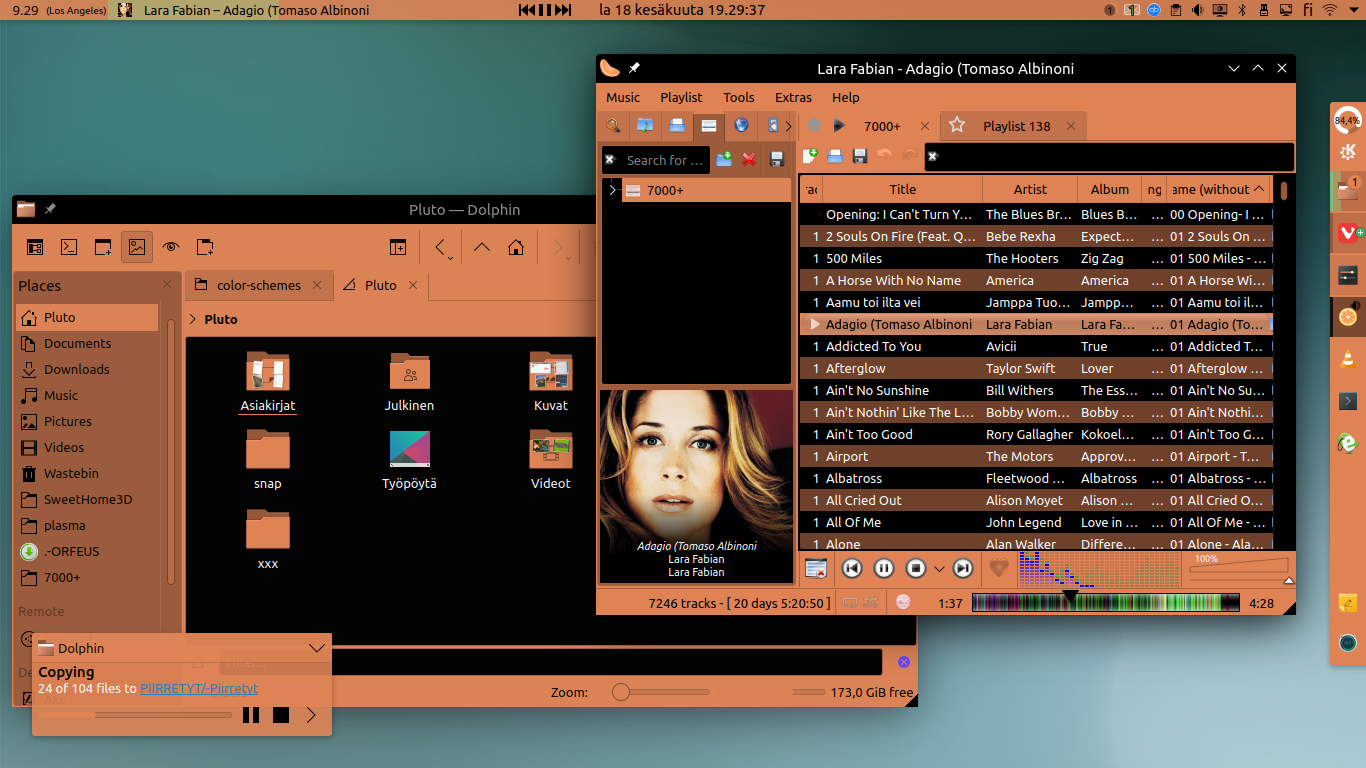Image resolution: width=1366 pixels, height=768 pixels.
Task: Click the new tab icon in Dolphin's toolbar
Action: pos(205,247)
